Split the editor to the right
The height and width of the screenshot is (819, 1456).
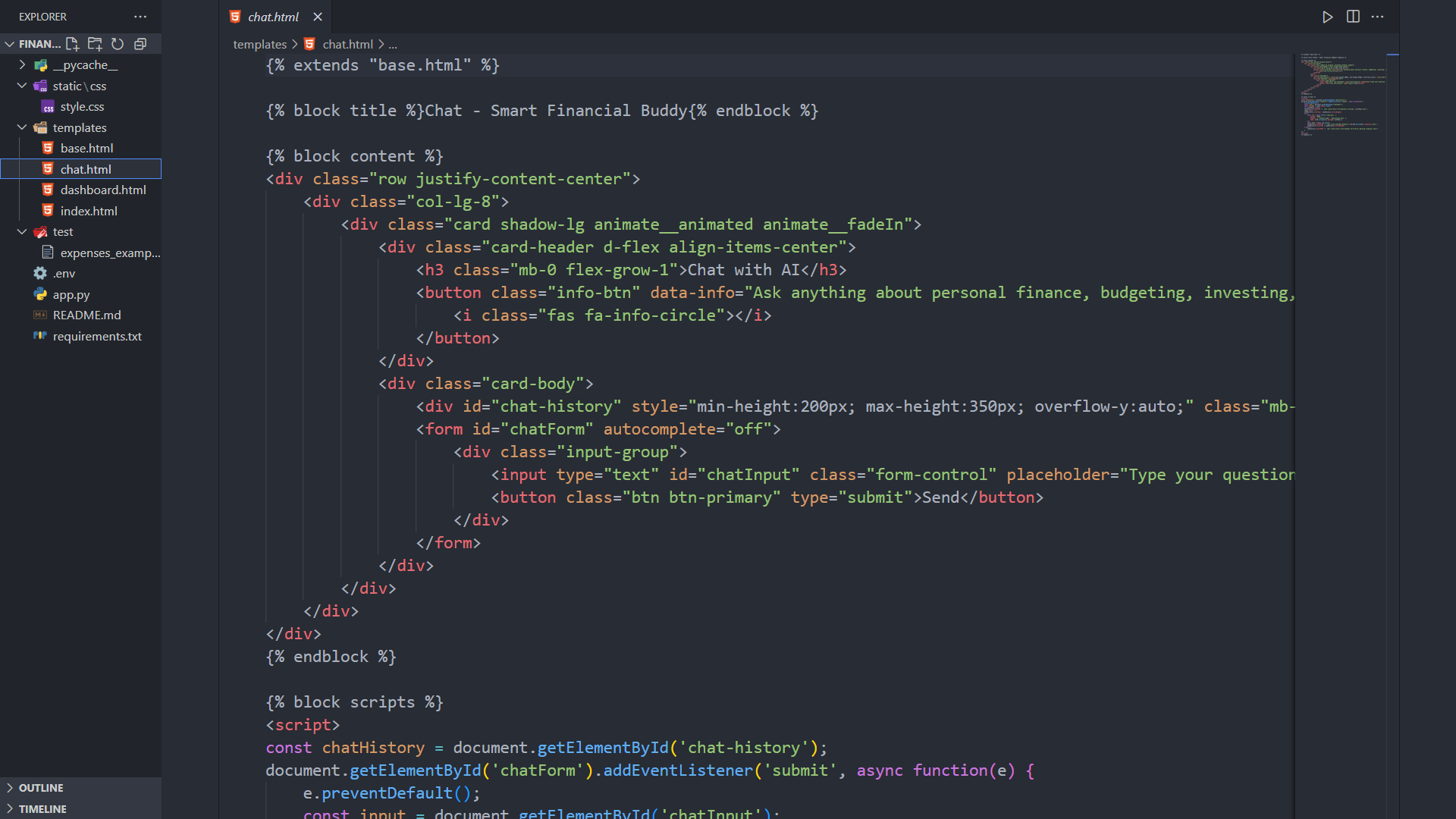[x=1353, y=17]
